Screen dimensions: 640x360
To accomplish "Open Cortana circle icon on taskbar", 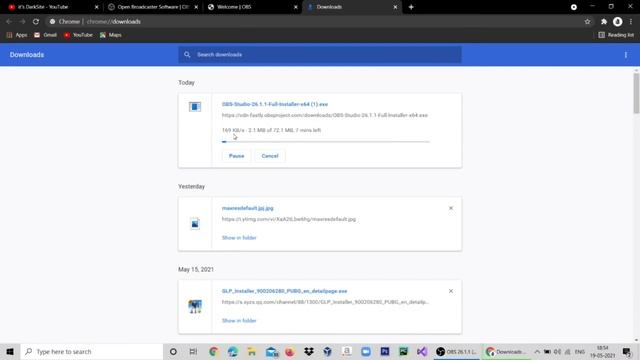I will pyautogui.click(x=173, y=351).
